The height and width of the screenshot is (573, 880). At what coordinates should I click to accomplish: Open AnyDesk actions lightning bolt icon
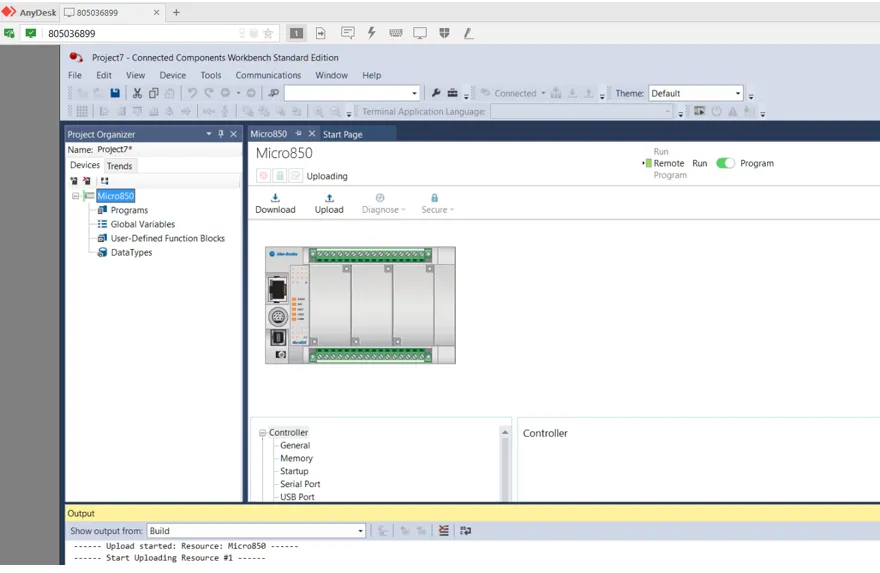click(x=371, y=33)
